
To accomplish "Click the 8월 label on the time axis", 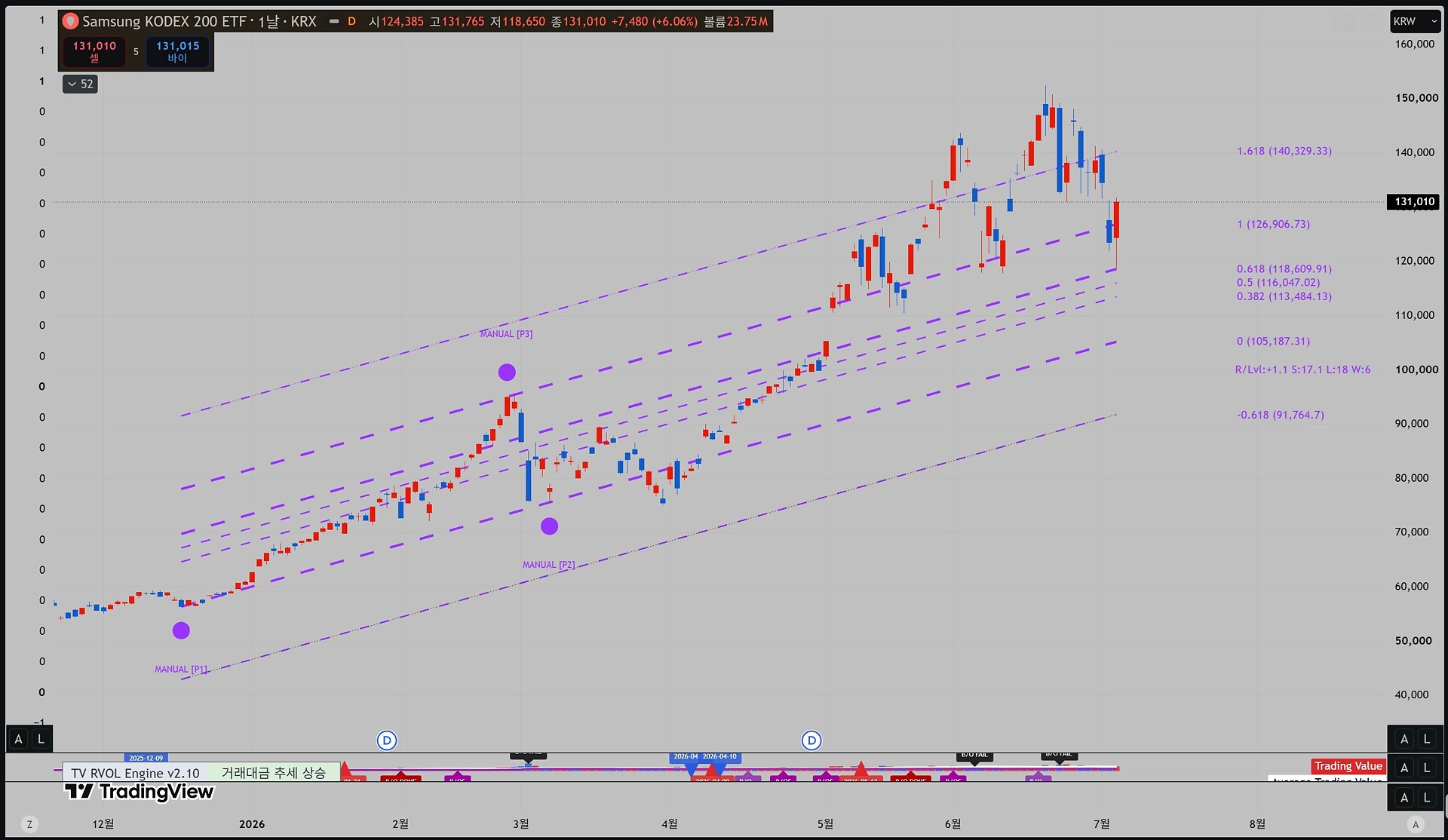I will pos(1257,824).
